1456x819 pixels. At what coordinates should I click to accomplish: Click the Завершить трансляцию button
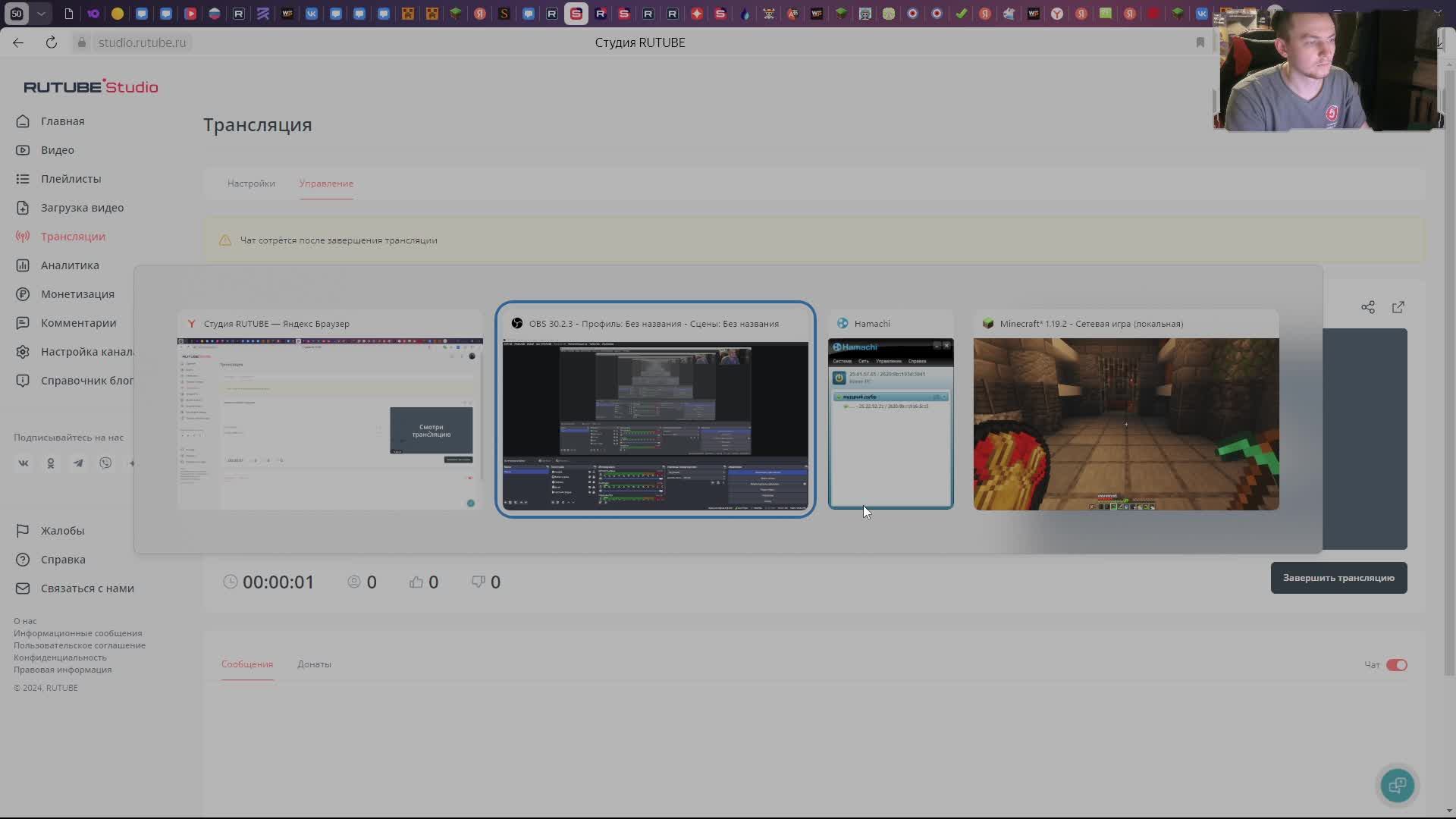1339,578
